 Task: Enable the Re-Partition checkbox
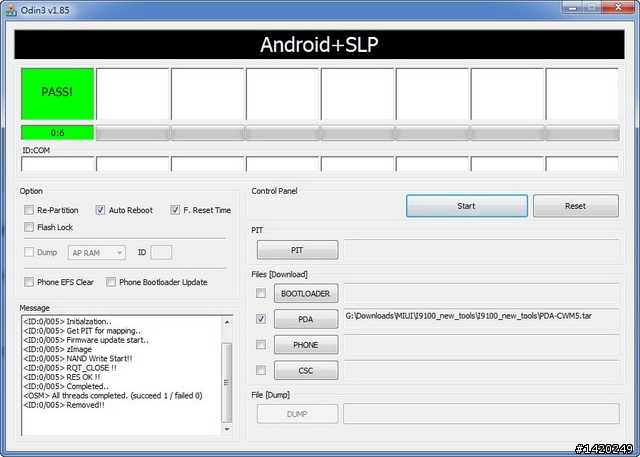tap(29, 210)
